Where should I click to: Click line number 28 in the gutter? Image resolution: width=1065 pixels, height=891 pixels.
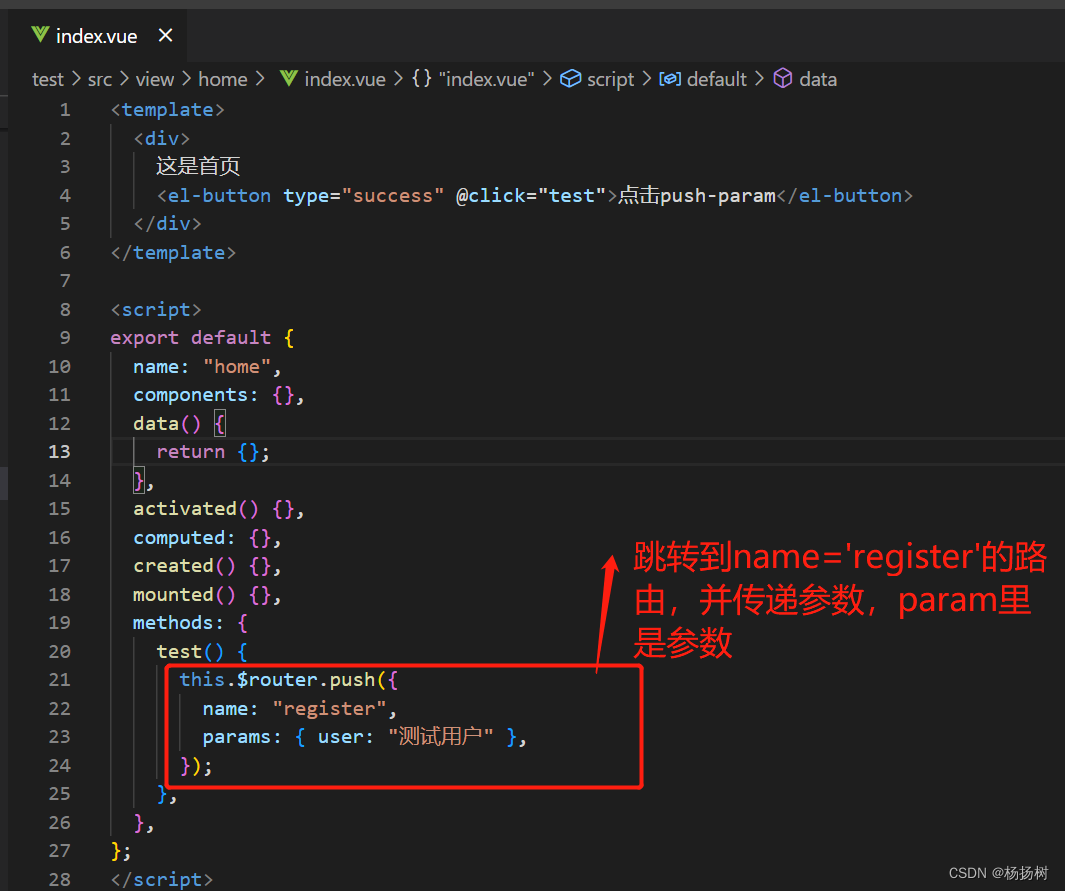pos(59,879)
